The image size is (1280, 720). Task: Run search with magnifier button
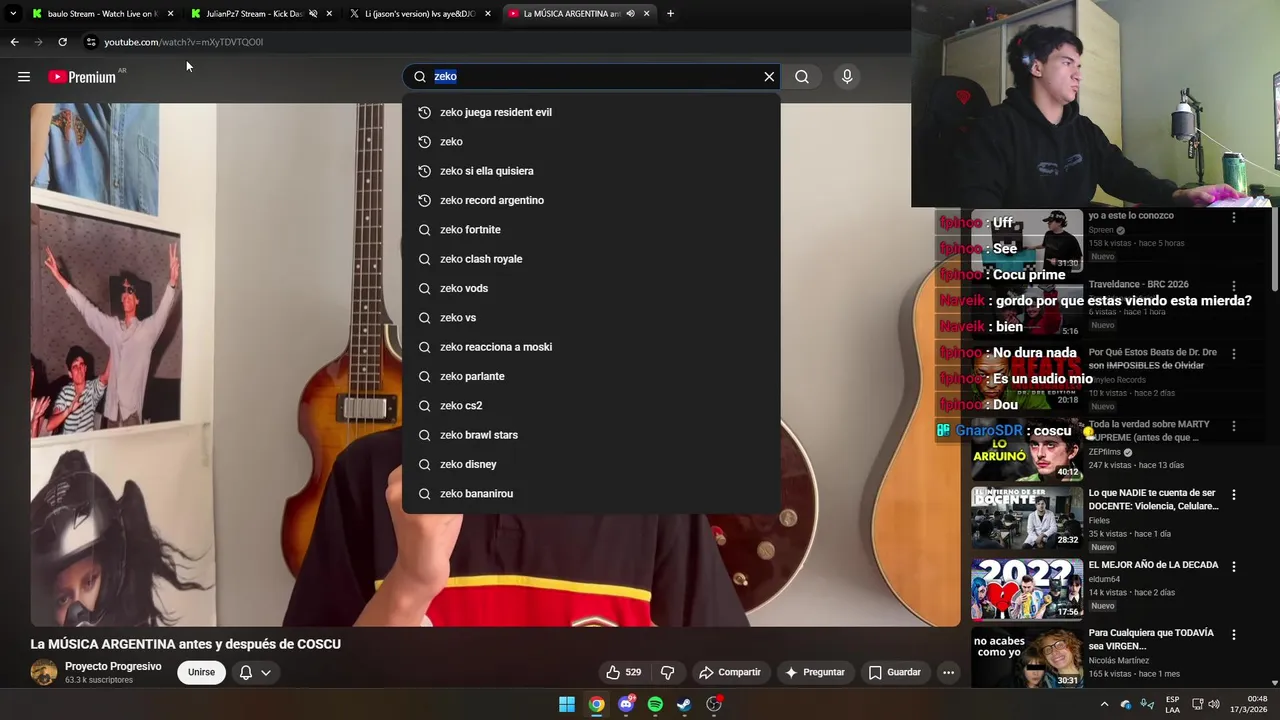(x=802, y=76)
